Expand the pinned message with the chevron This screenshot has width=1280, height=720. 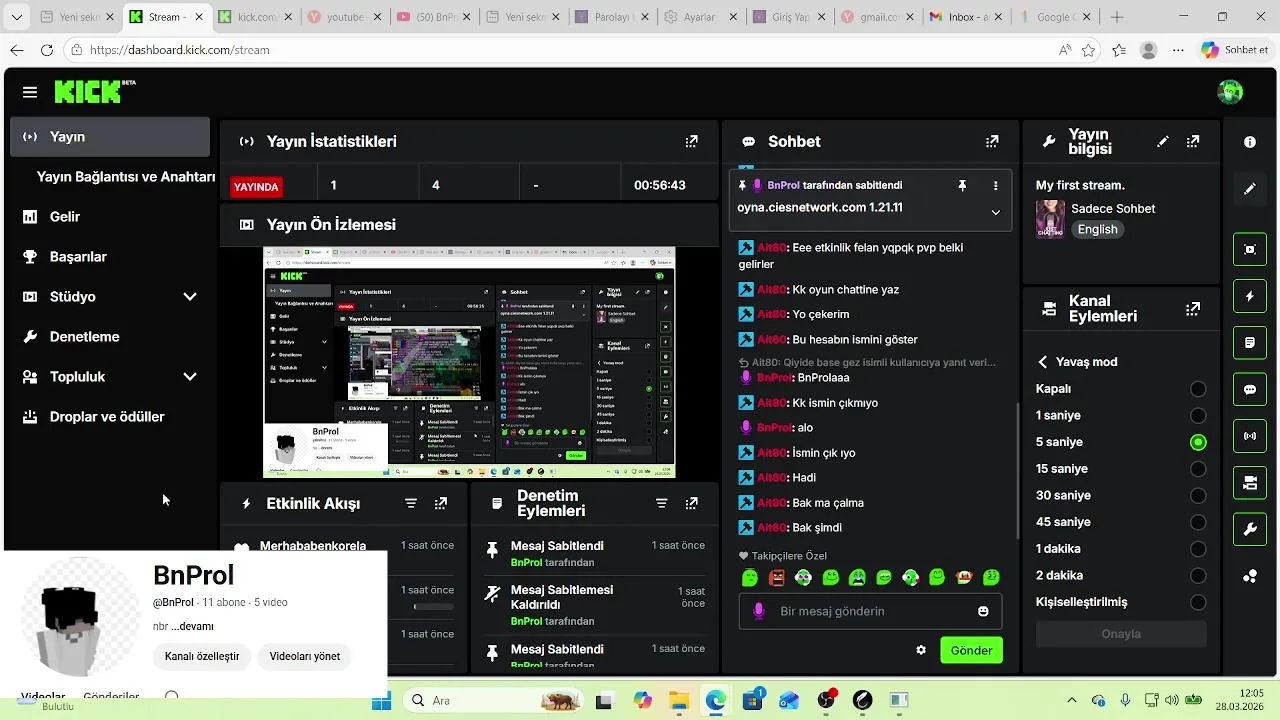[995, 212]
